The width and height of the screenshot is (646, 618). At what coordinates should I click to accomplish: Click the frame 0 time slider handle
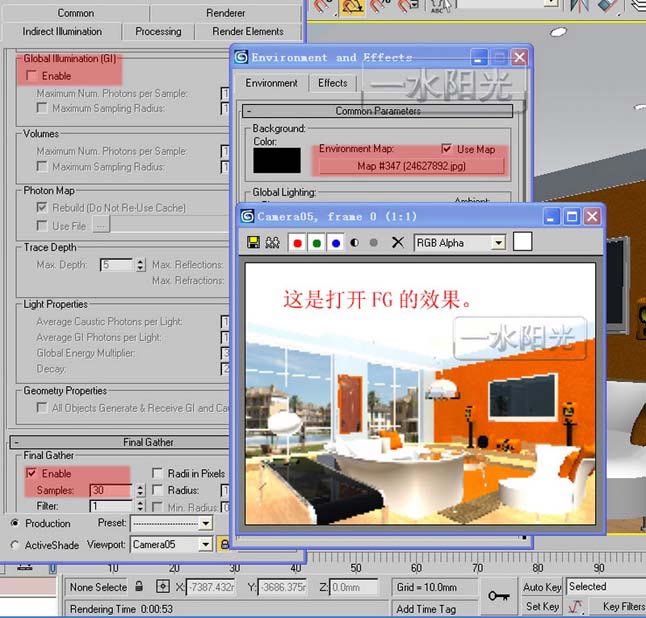coord(53,569)
